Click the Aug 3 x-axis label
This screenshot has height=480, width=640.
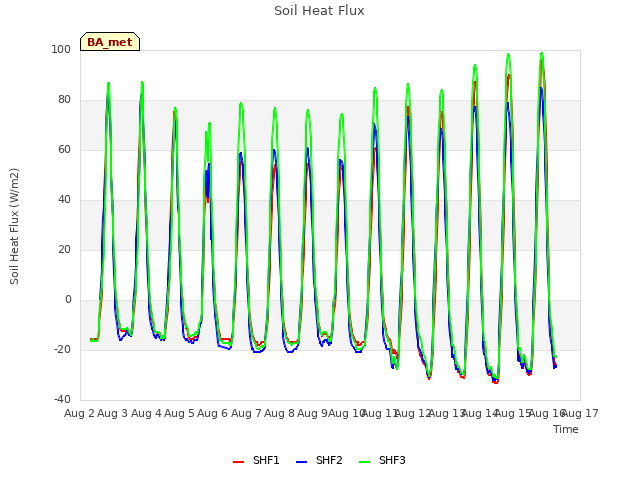click(113, 413)
